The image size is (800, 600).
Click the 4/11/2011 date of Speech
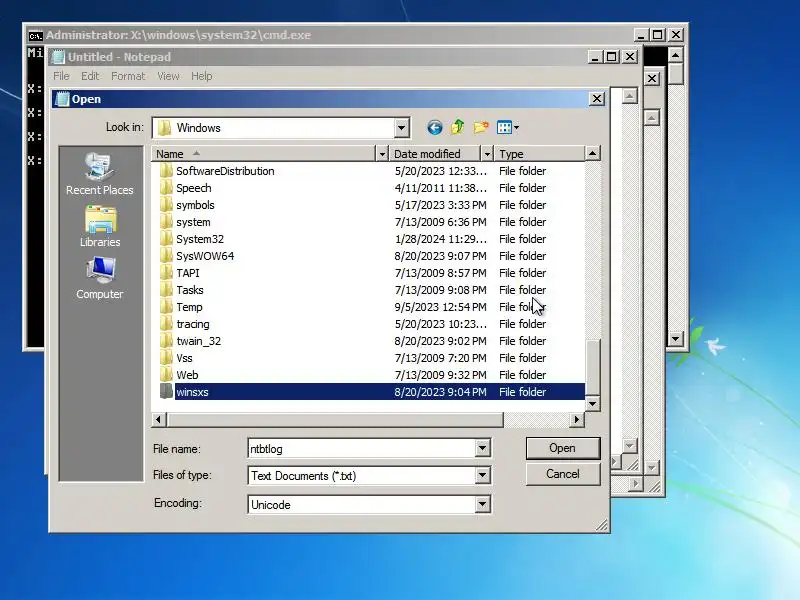pos(440,188)
